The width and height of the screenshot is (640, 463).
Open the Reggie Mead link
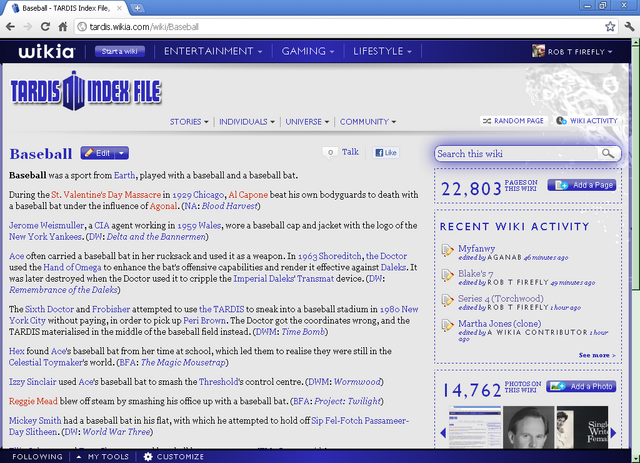pos(33,401)
